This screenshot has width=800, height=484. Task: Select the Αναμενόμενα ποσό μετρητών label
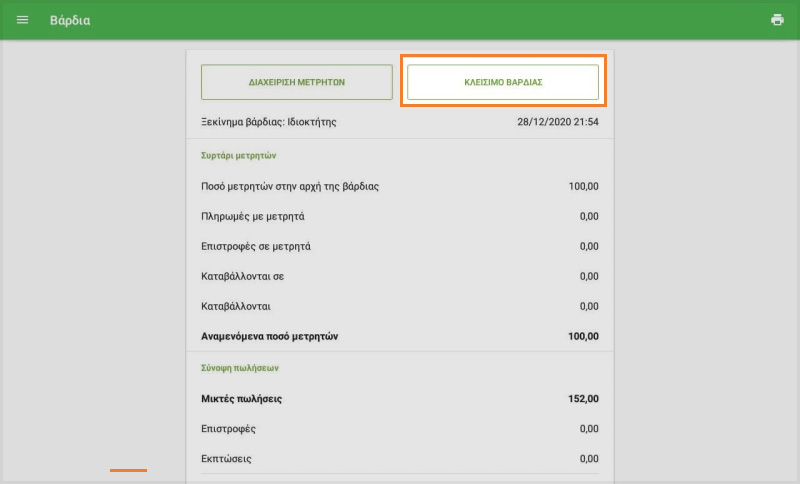(270, 336)
